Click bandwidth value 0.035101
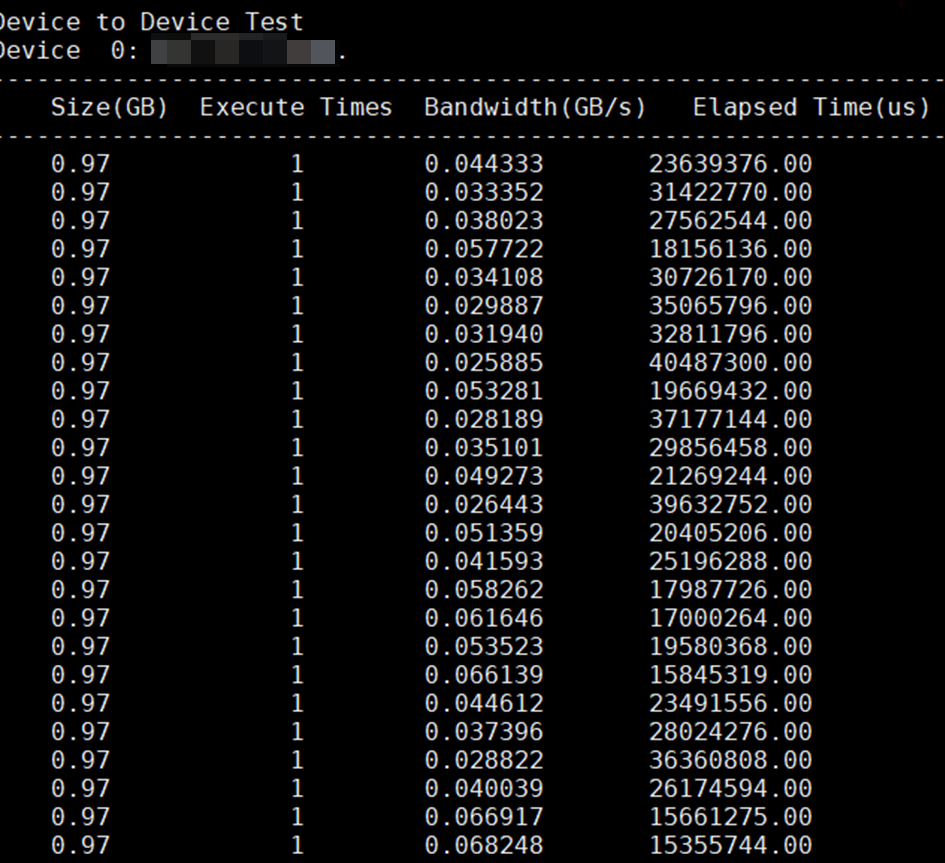 point(484,448)
